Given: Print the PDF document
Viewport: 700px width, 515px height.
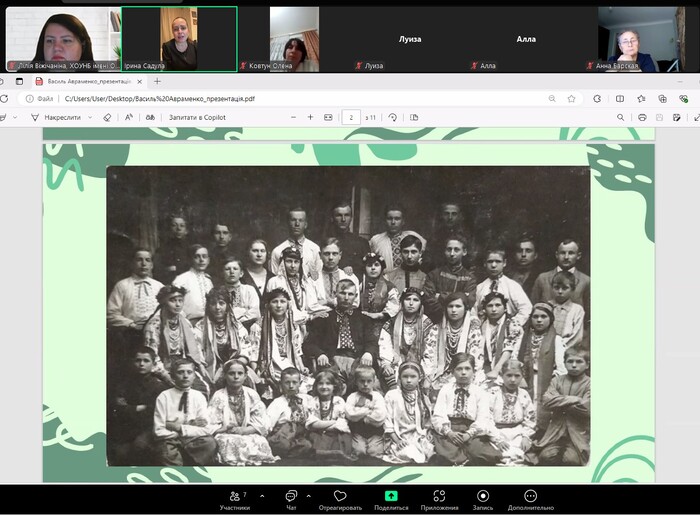Looking at the screenshot, I should [x=642, y=117].
